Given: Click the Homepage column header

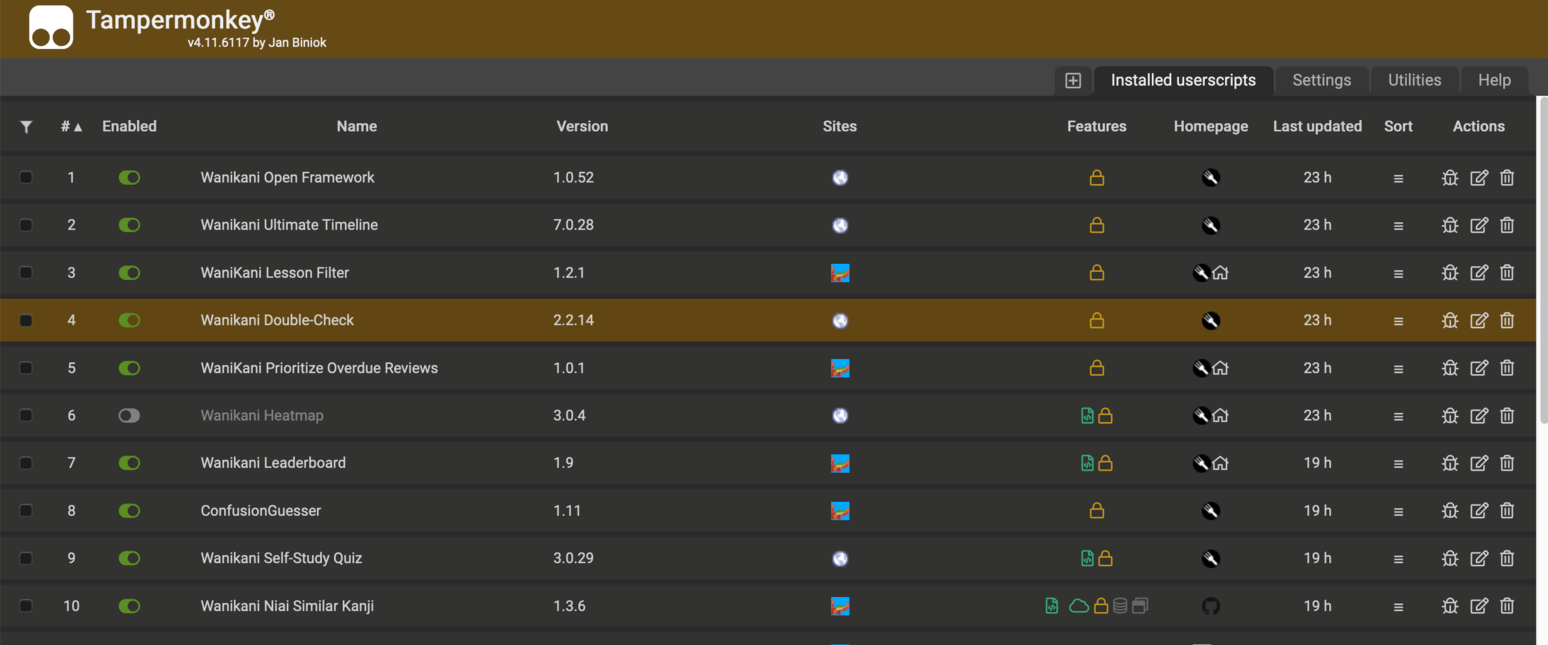Looking at the screenshot, I should pyautogui.click(x=1211, y=126).
